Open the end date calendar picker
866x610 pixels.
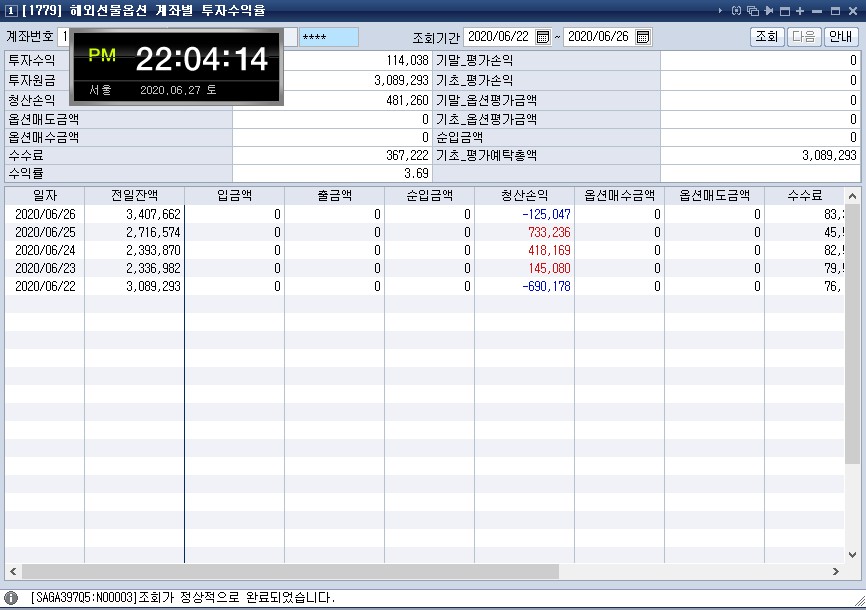pyautogui.click(x=643, y=37)
